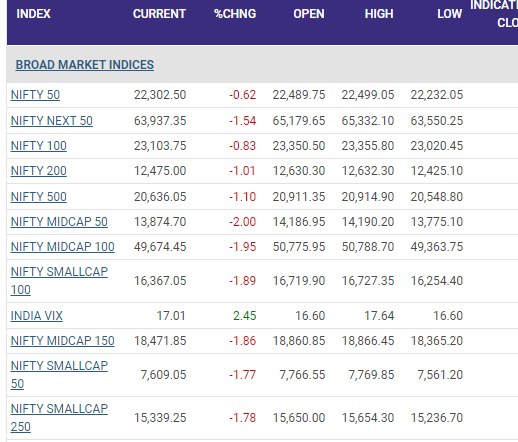The height and width of the screenshot is (442, 518).
Task: Click the INDEX column header
Action: (33, 14)
